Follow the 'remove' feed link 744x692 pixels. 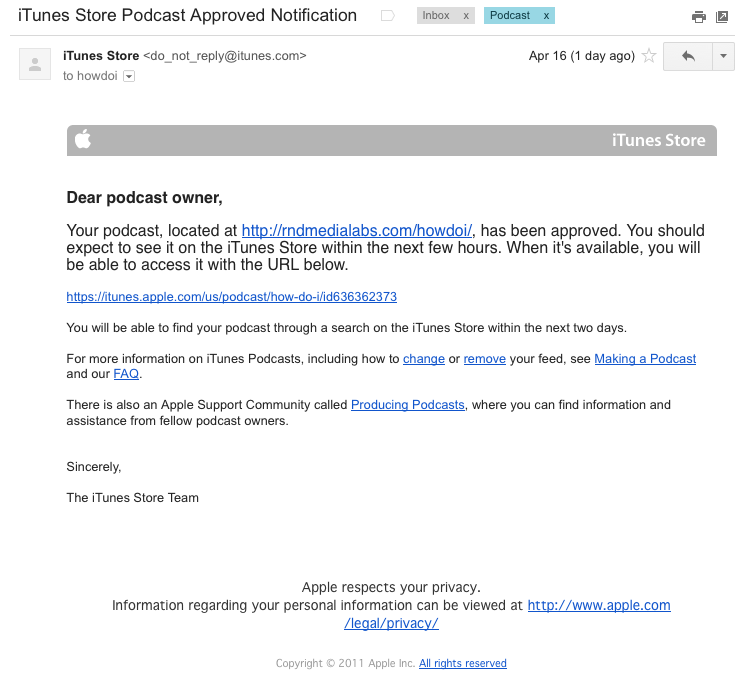coord(484,359)
